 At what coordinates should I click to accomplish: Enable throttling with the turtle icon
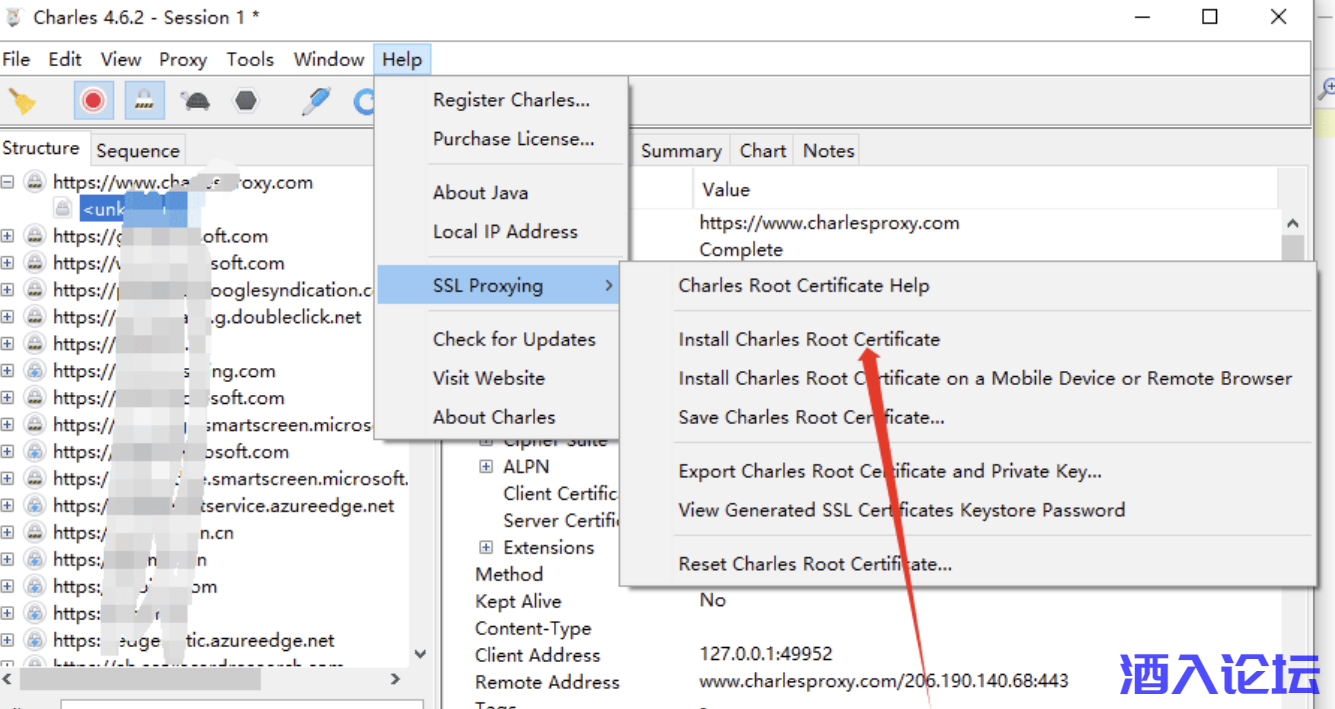(195, 101)
